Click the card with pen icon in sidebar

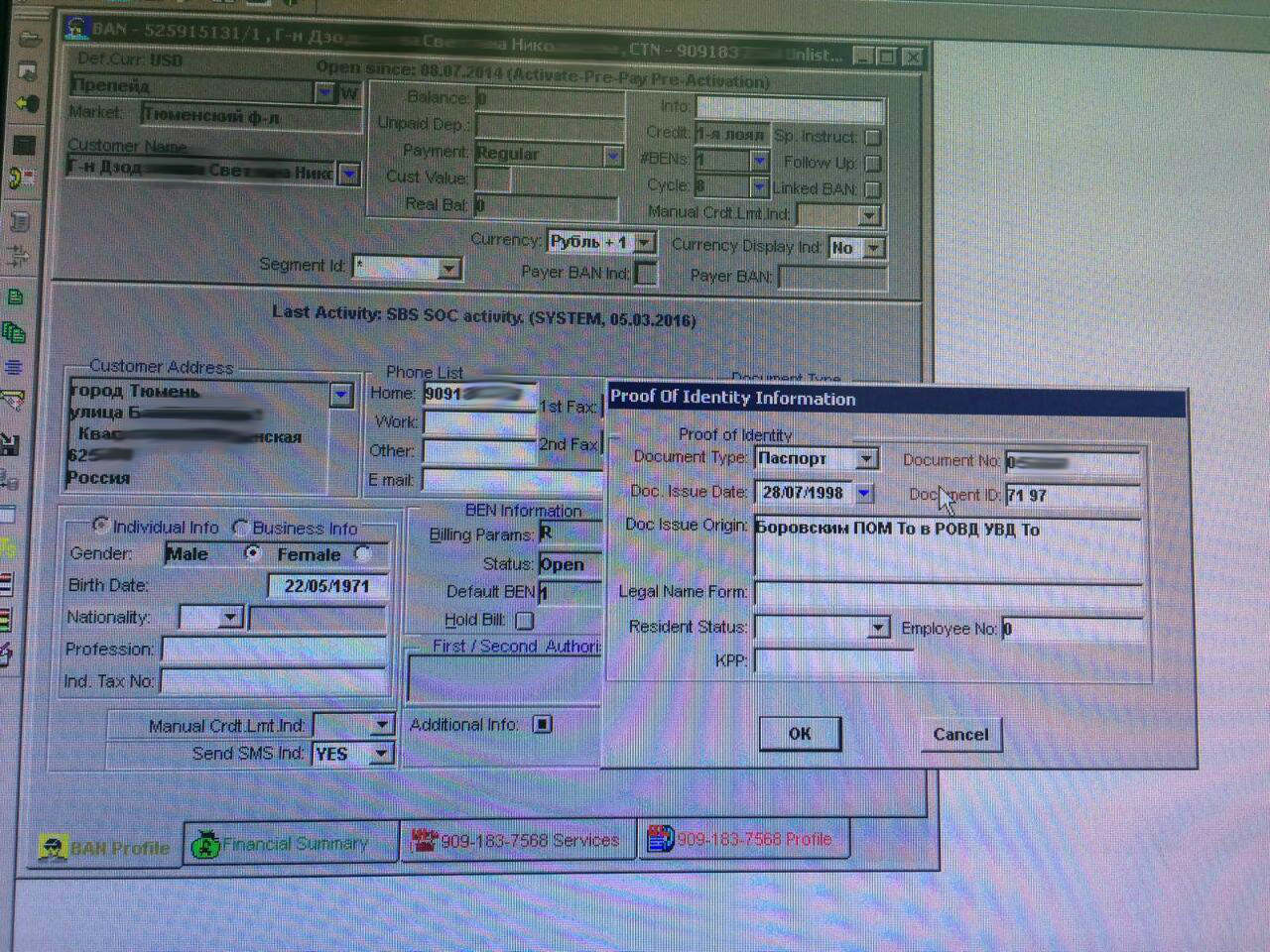11,402
